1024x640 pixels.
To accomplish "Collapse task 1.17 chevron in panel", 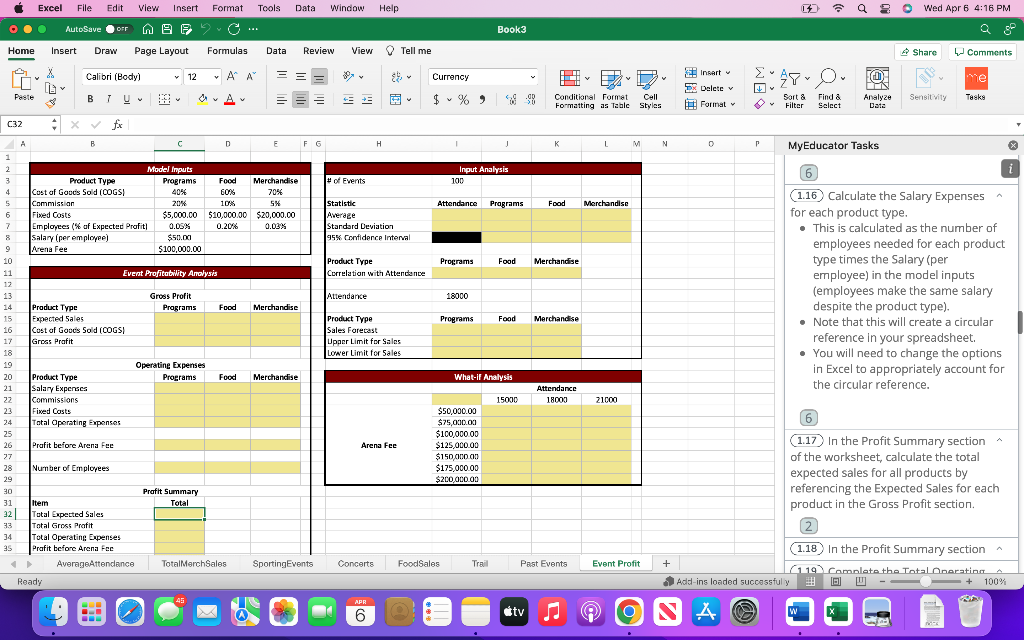I will pos(999,440).
